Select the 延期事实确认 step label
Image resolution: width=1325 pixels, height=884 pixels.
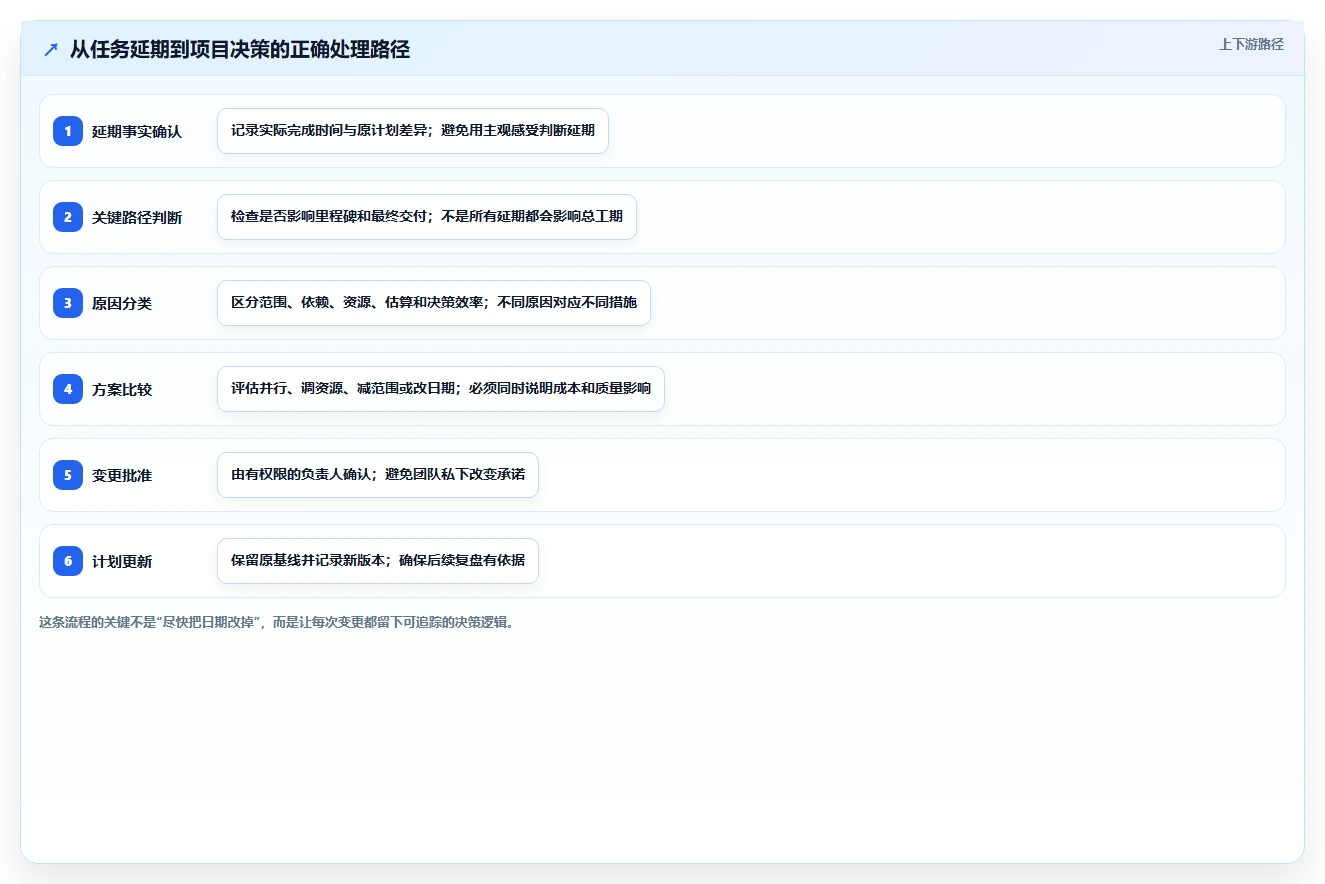click(x=137, y=131)
